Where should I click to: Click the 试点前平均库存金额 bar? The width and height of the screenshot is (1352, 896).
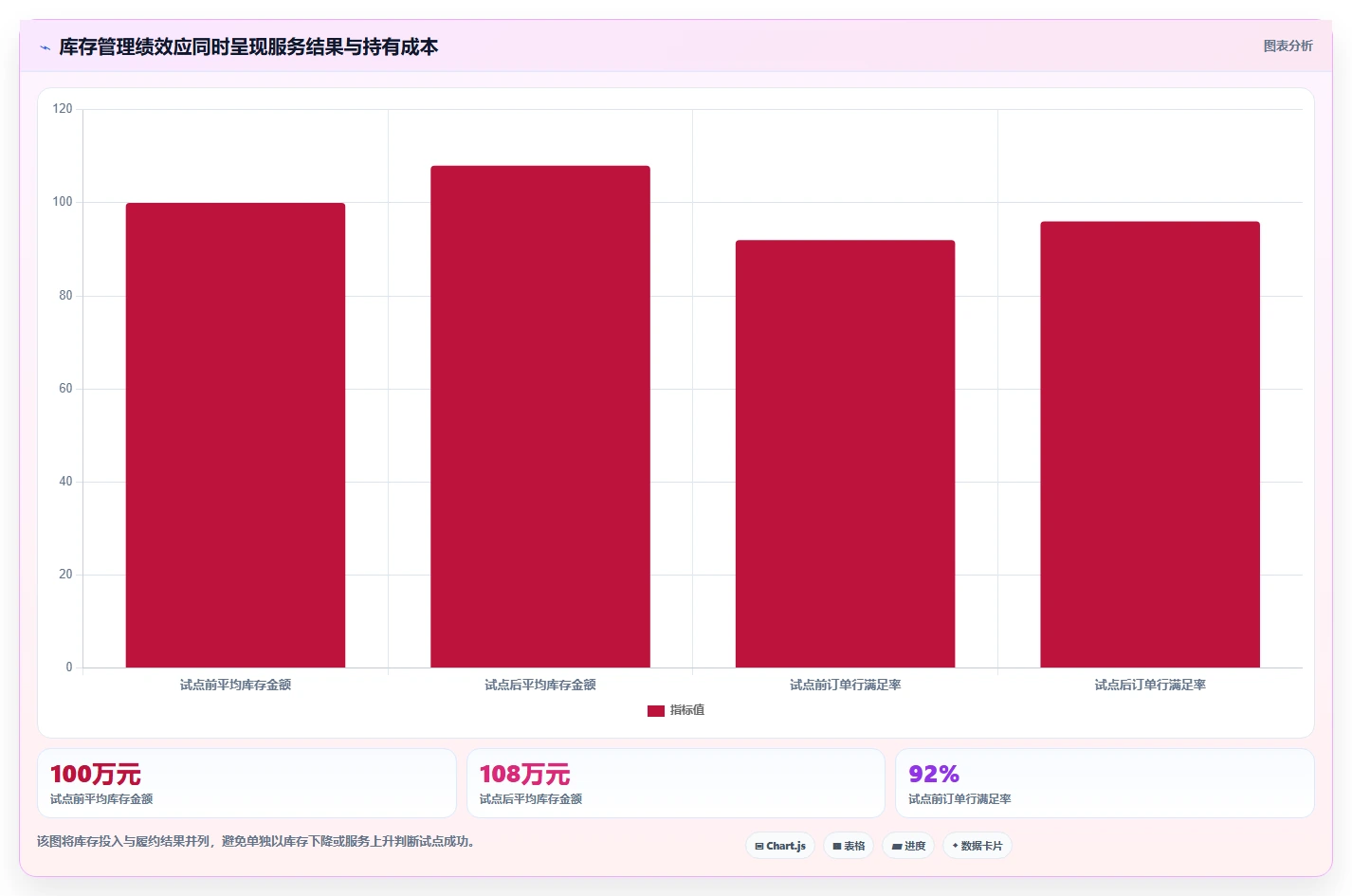click(x=235, y=435)
